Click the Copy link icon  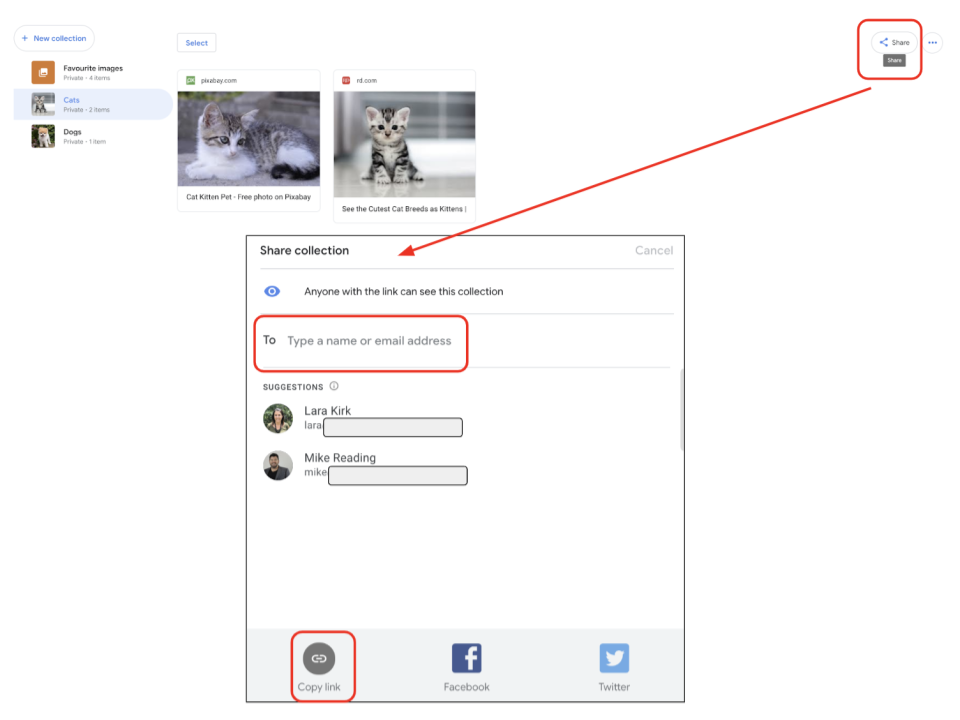pyautogui.click(x=319, y=659)
